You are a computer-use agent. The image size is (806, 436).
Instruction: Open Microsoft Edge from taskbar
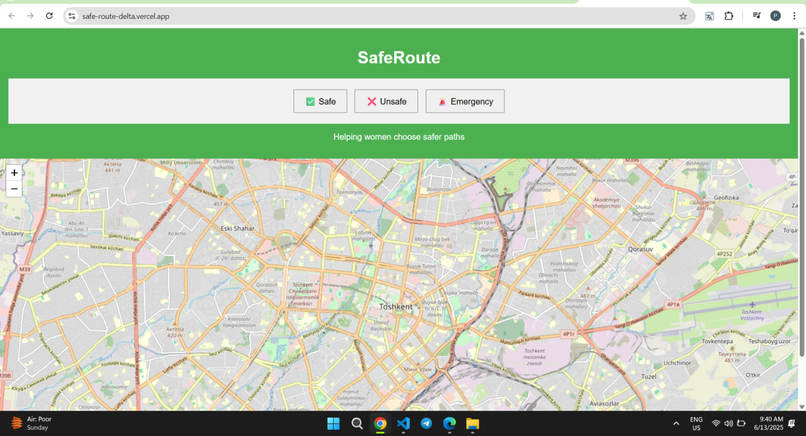pyautogui.click(x=450, y=424)
